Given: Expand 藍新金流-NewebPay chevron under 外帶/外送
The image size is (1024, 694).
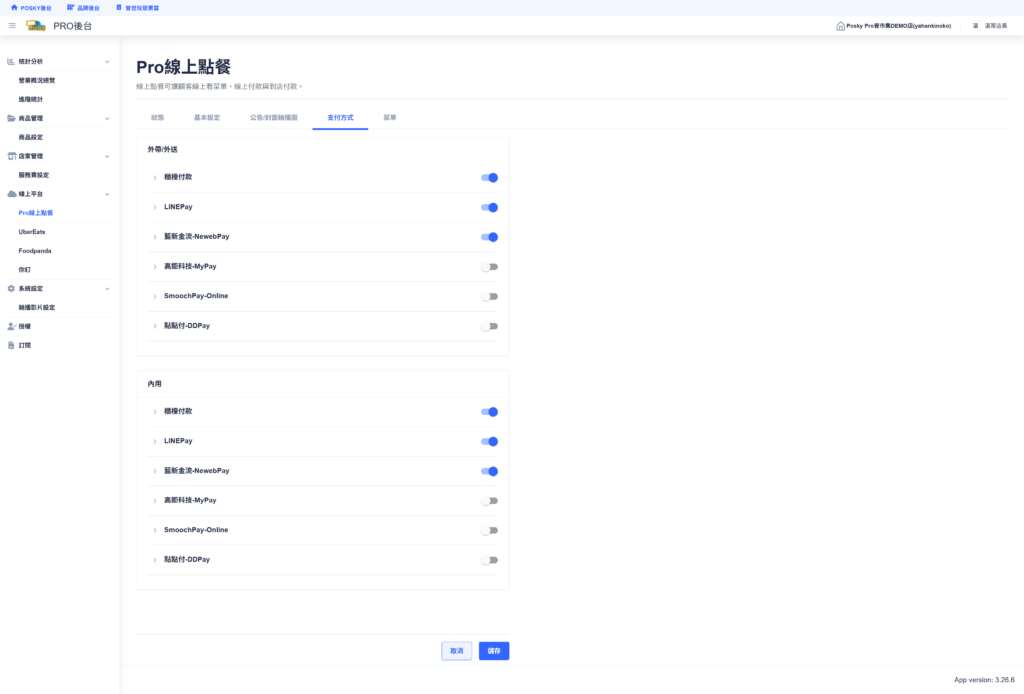Looking at the screenshot, I should [155, 237].
